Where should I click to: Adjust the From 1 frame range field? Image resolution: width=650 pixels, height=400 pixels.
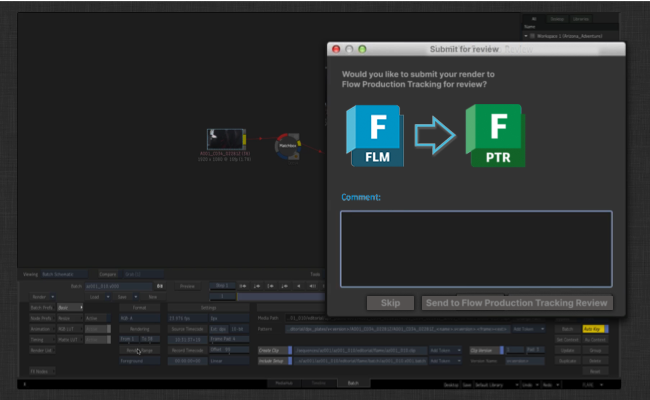tap(129, 339)
